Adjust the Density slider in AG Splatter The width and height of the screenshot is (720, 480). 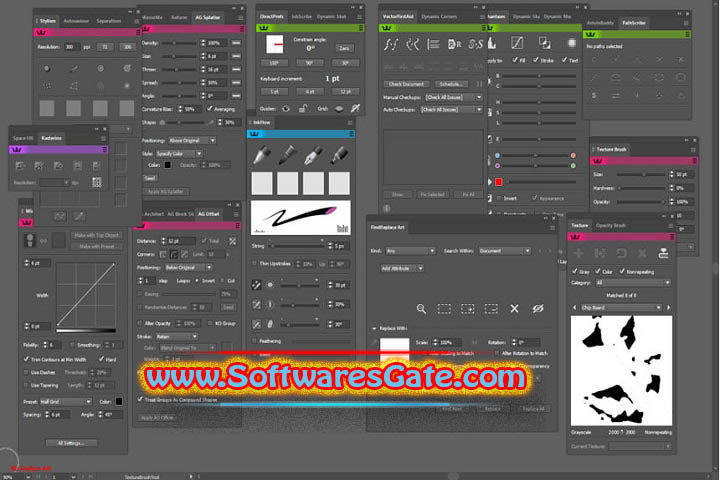click(x=179, y=43)
